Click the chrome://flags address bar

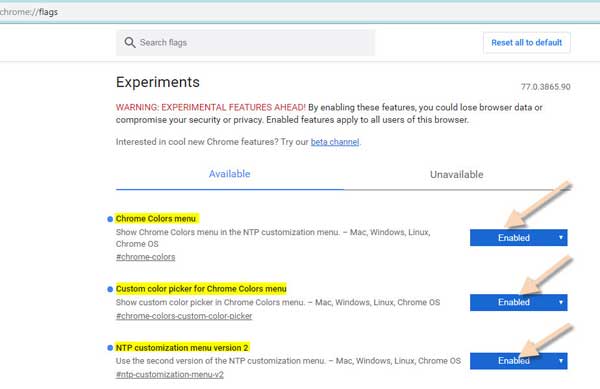tap(300, 12)
